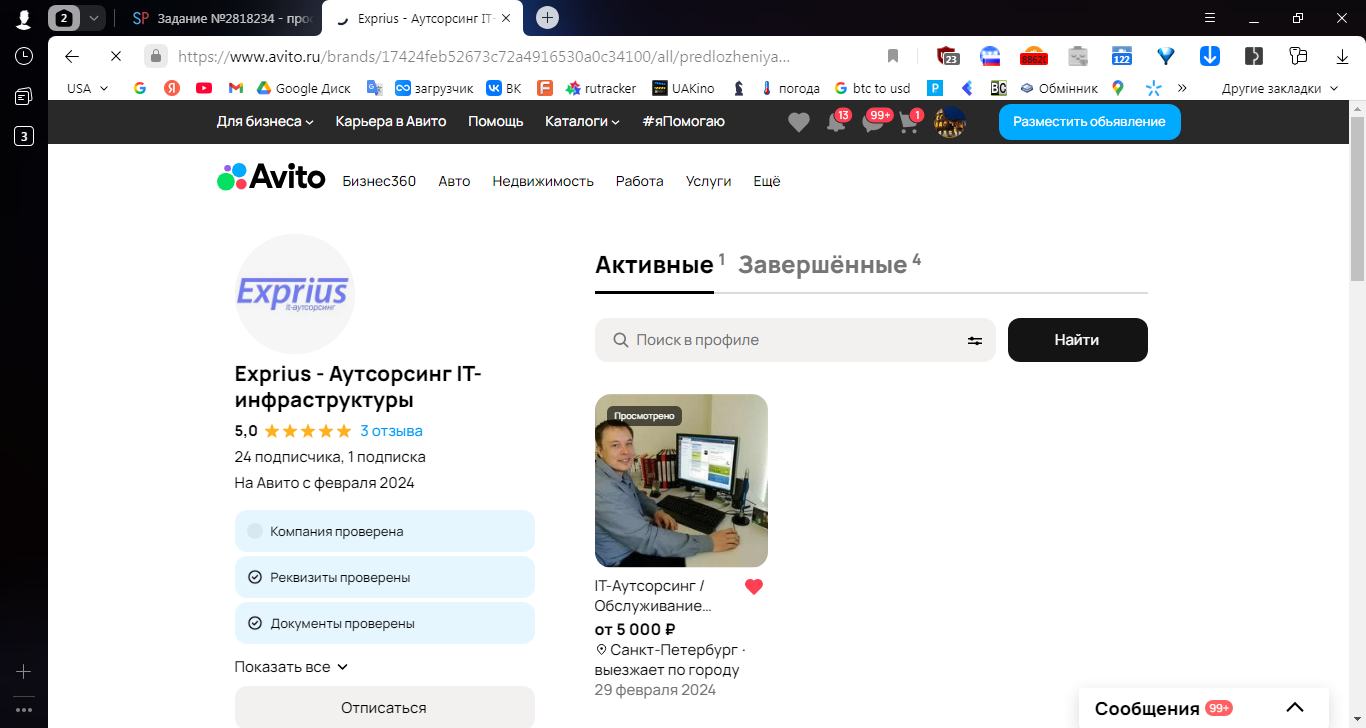The image size is (1366, 728).
Task: Expand the Для бизнеса menu
Action: 265,121
